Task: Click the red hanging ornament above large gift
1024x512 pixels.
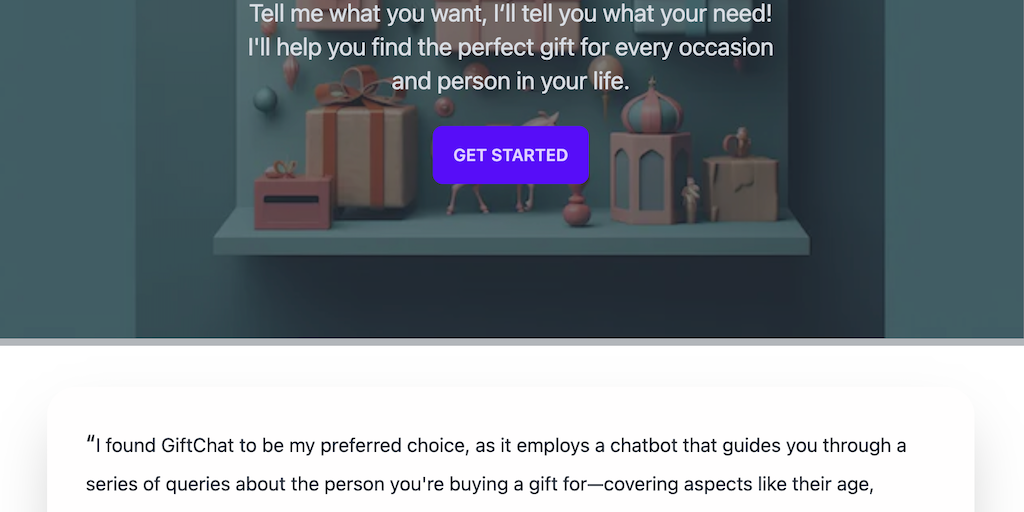Action: [x=291, y=68]
